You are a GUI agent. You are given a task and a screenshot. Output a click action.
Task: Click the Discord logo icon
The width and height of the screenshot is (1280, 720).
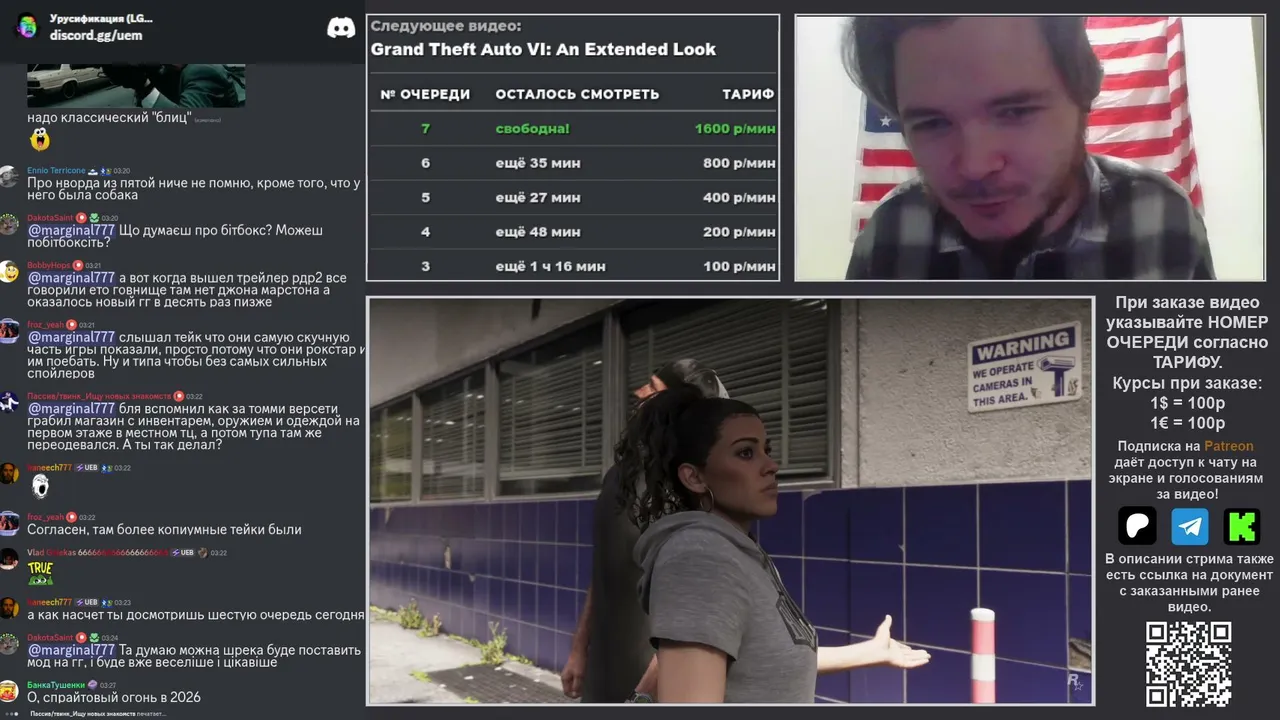coord(341,28)
